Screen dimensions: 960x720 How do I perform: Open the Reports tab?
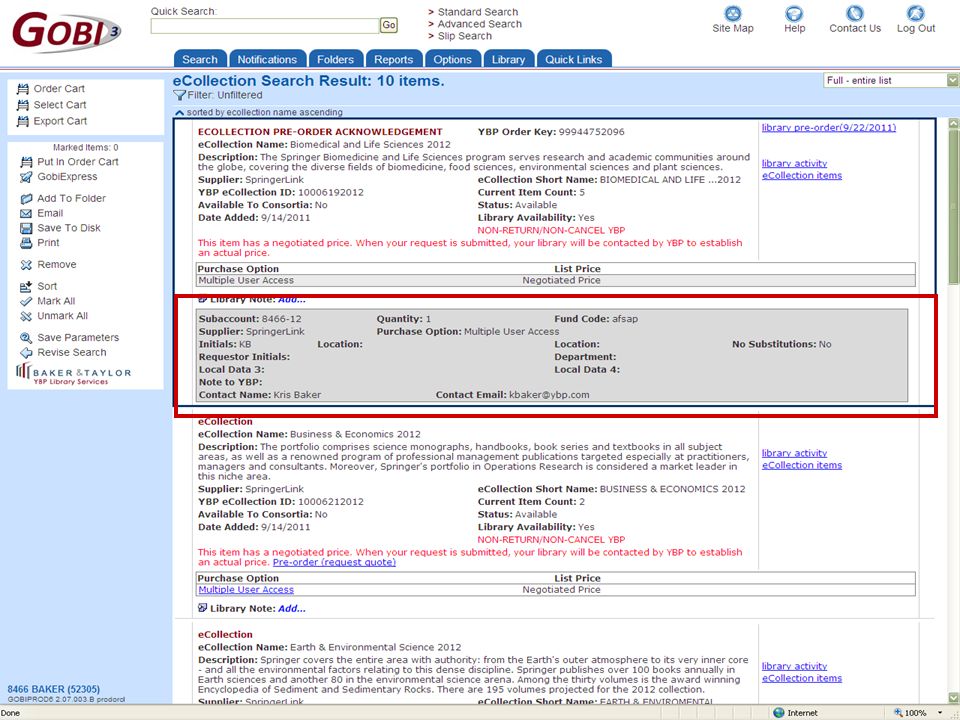point(394,59)
